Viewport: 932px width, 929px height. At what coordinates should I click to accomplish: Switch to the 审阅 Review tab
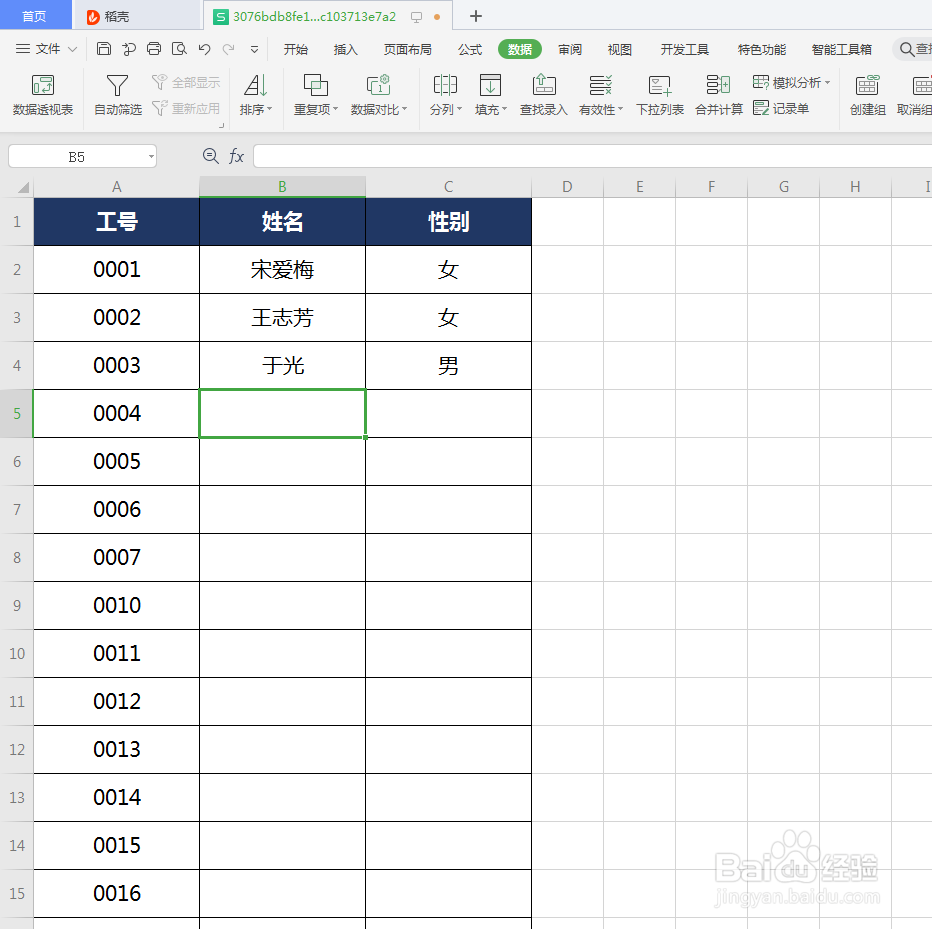(x=570, y=49)
